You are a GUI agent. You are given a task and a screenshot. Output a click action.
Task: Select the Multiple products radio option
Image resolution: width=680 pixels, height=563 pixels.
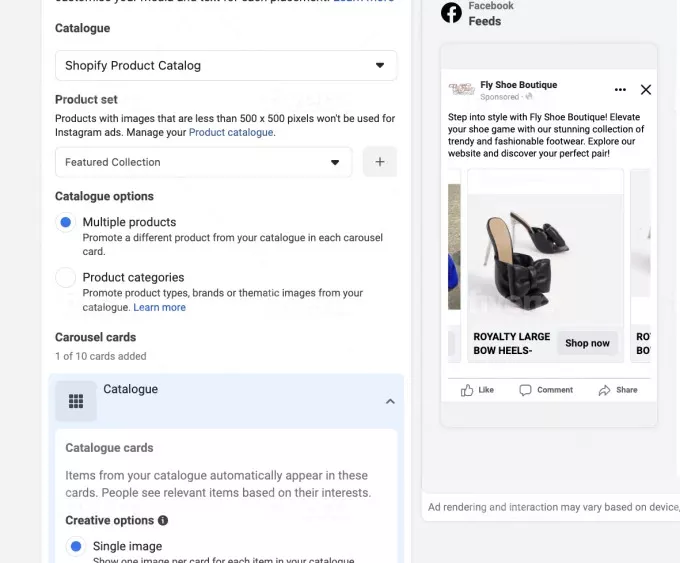pos(65,222)
